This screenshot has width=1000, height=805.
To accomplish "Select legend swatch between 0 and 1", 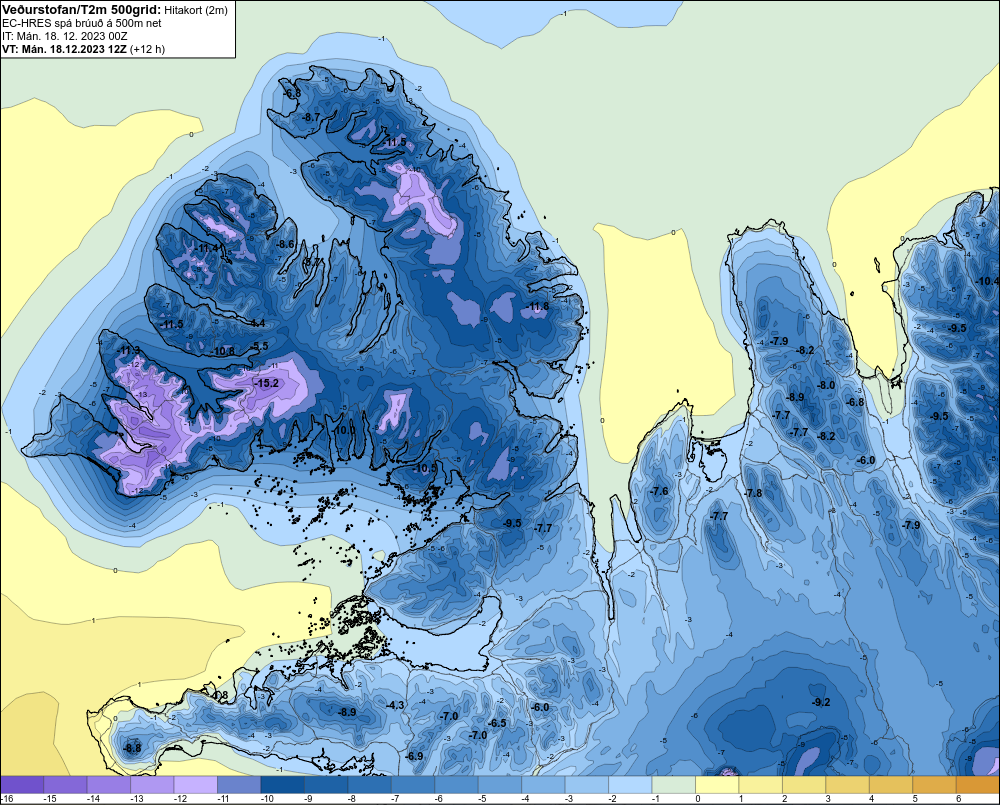I will (717, 785).
